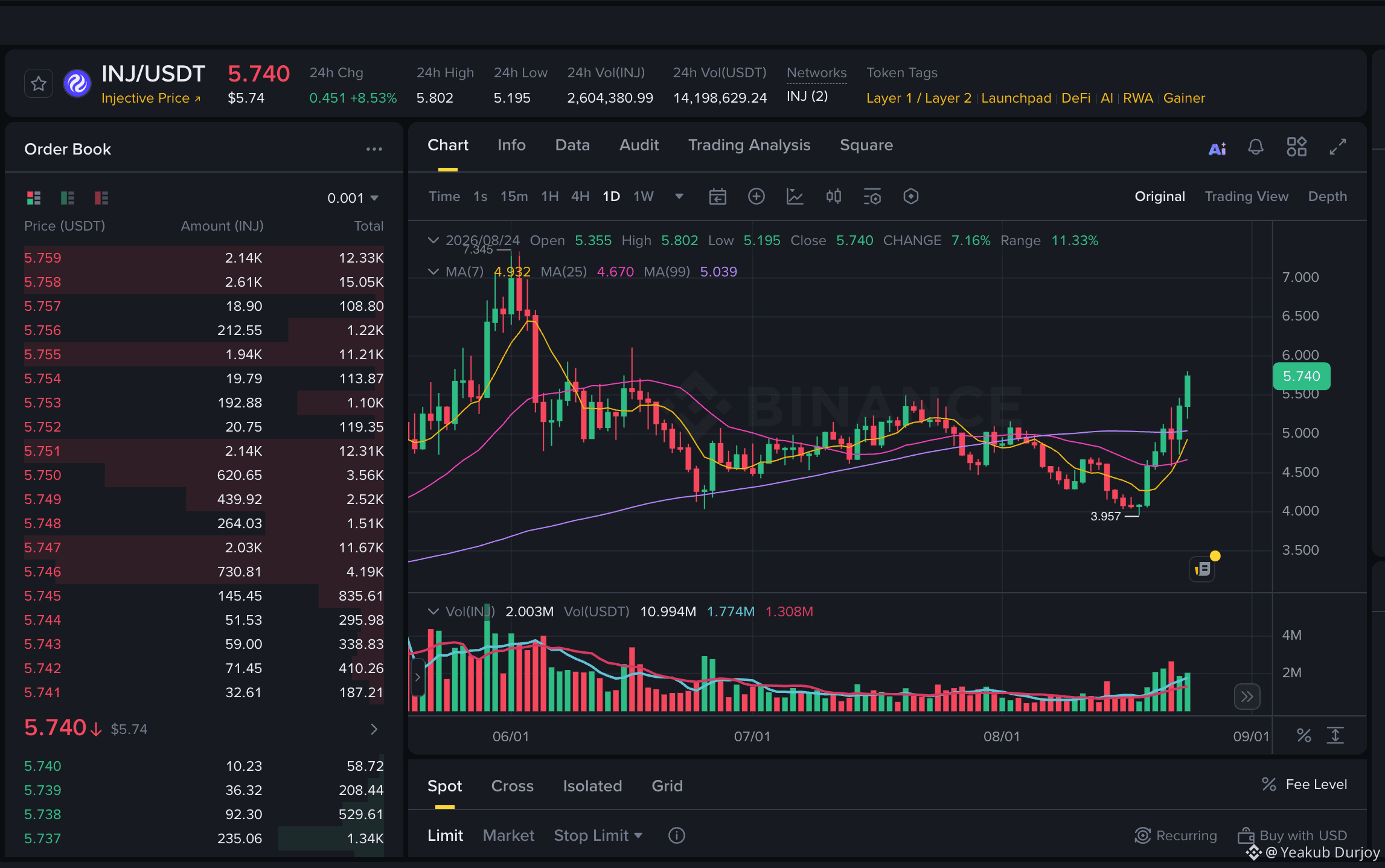Select the 1D interval
The height and width of the screenshot is (868, 1385).
tap(612, 197)
